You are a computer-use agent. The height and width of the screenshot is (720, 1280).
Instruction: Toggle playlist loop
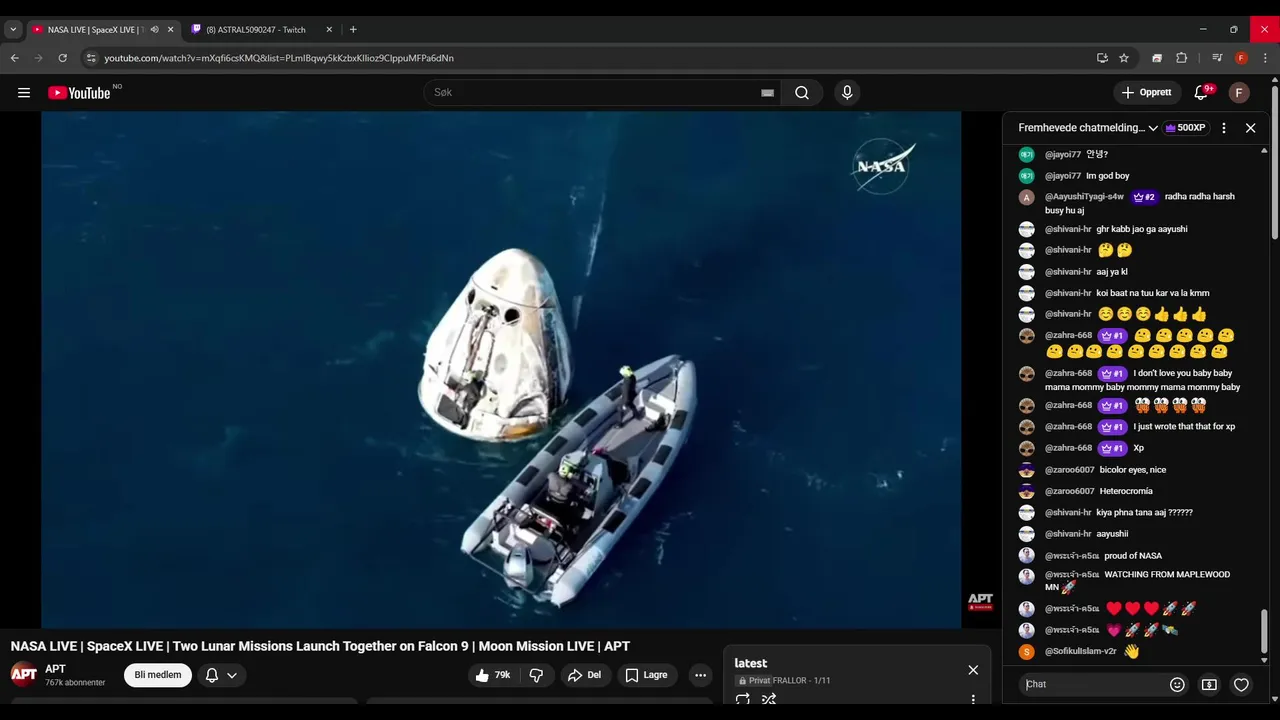[x=743, y=700]
